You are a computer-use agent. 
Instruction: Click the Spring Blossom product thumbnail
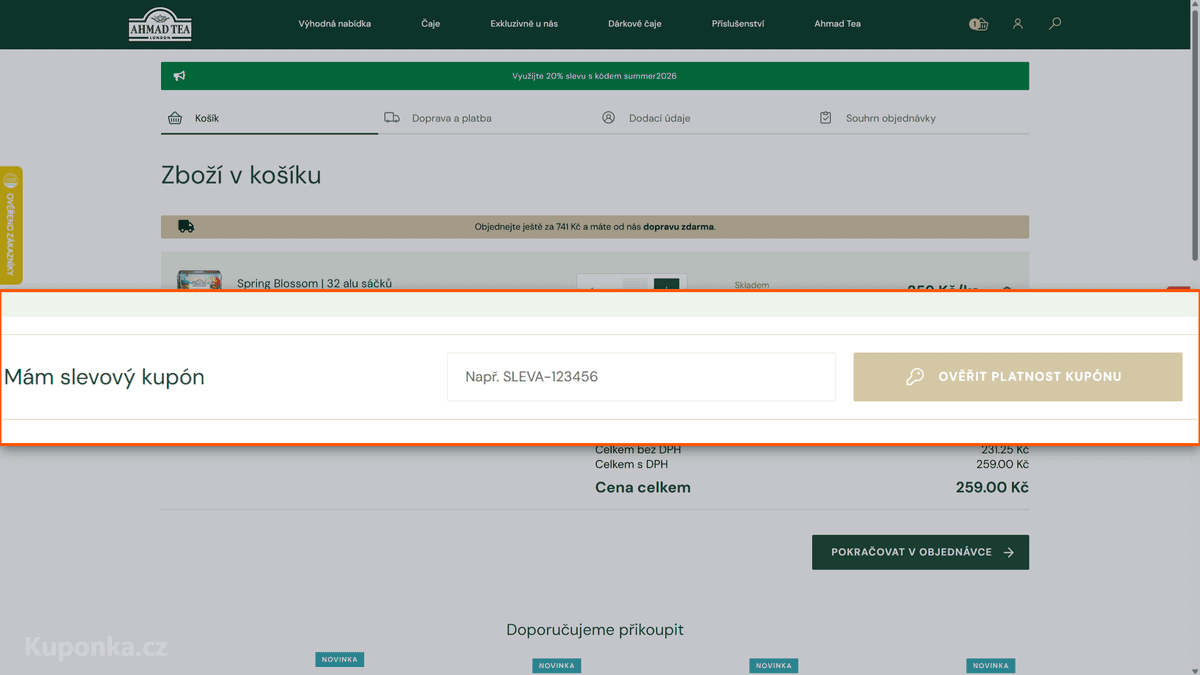click(x=199, y=280)
